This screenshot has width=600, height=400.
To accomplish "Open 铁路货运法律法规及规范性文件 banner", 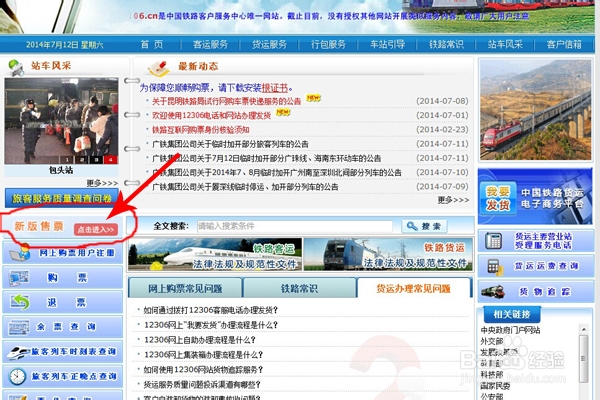I will coord(388,255).
